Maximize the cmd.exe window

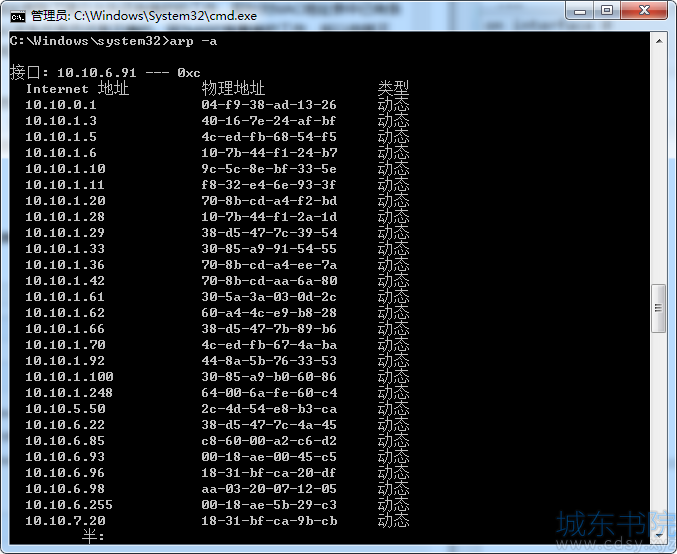click(x=607, y=11)
